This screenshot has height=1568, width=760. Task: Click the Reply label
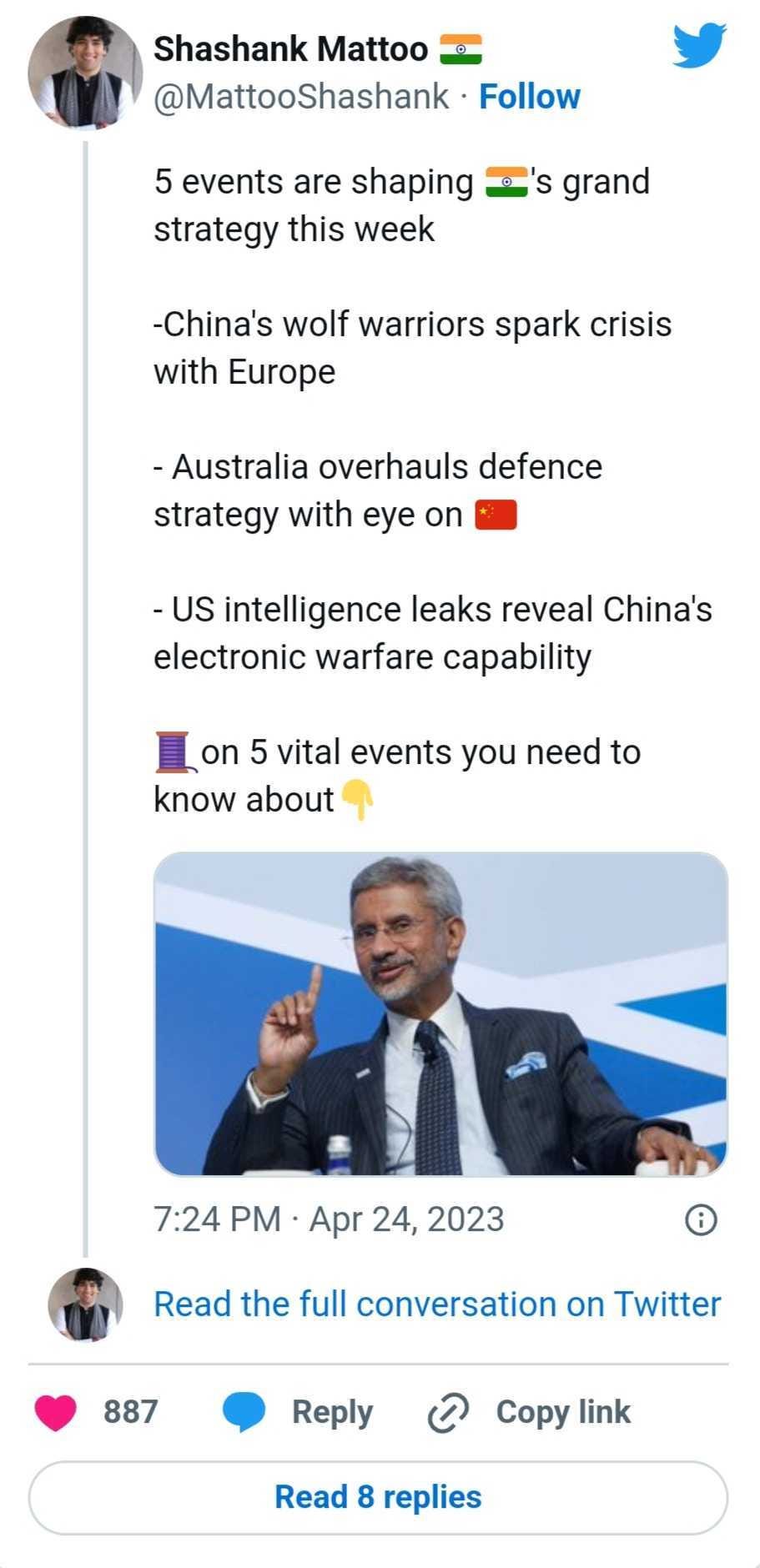pyautogui.click(x=332, y=1413)
